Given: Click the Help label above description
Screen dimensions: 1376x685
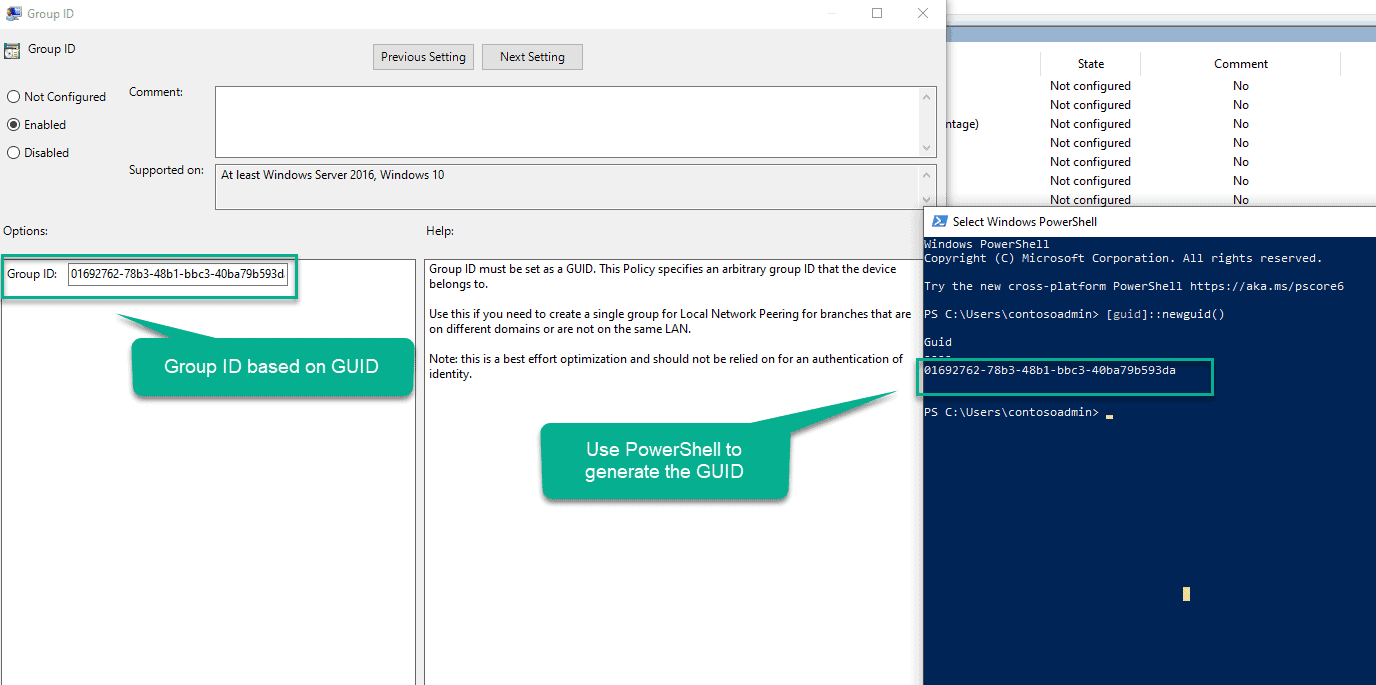Looking at the screenshot, I should coord(440,231).
